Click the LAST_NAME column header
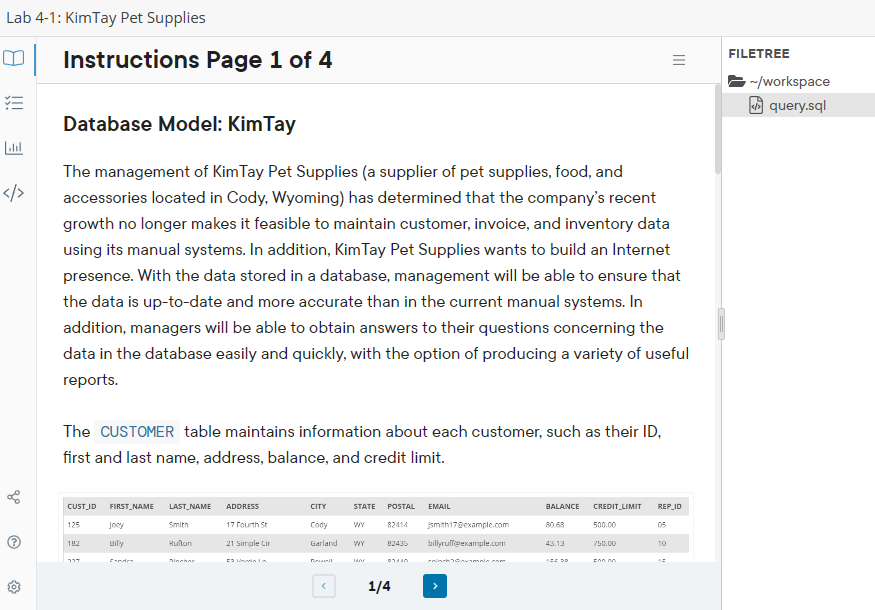 point(190,506)
